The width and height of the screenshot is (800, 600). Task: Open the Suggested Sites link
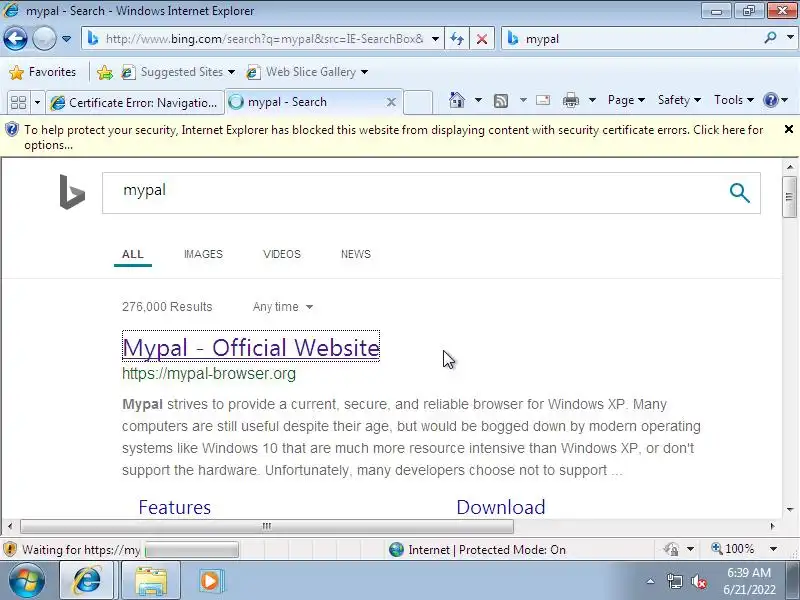pos(178,72)
